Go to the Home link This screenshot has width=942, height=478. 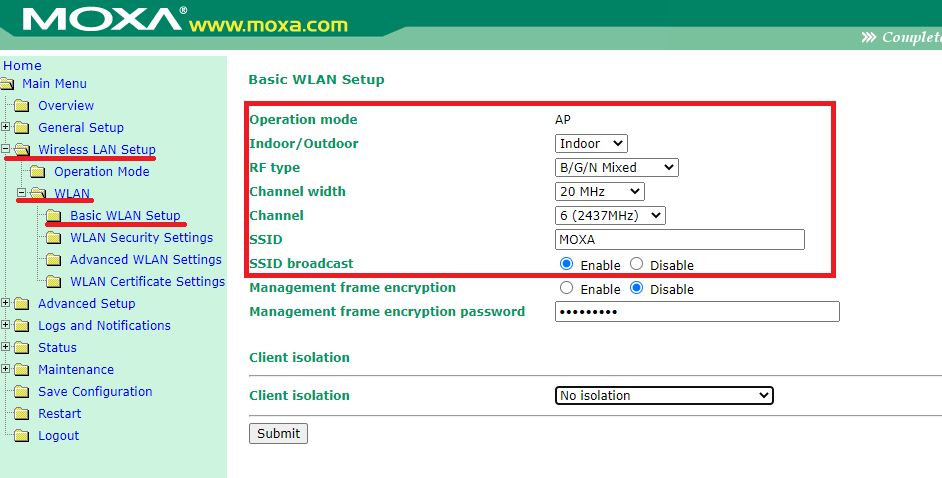click(x=22, y=66)
